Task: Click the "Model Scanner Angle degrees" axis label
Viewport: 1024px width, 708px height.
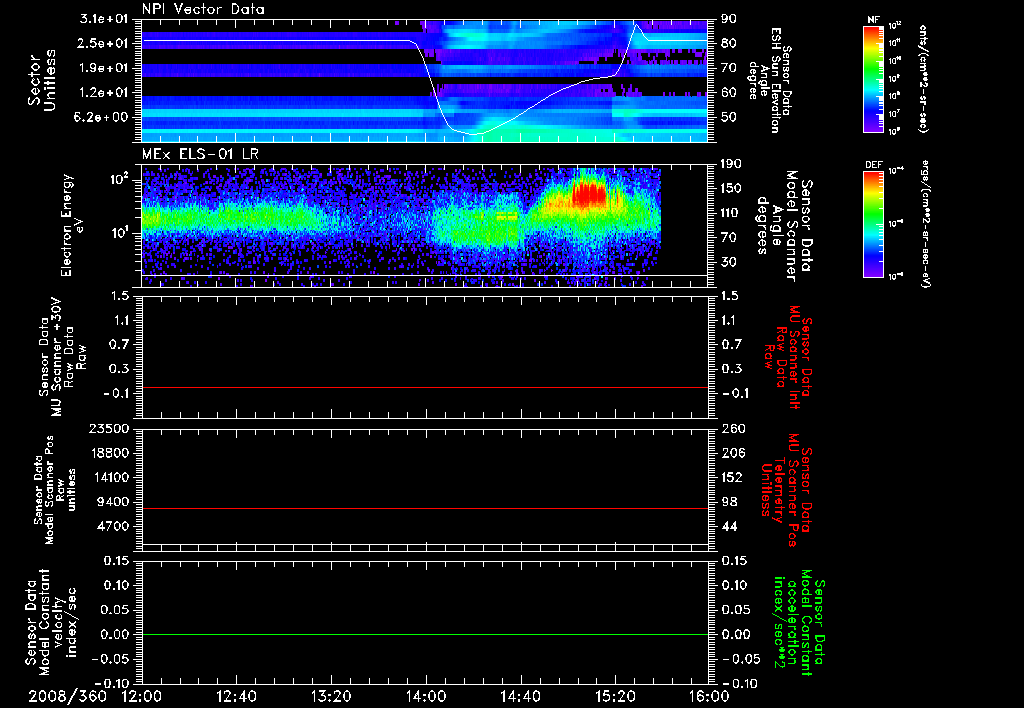Action: pyautogui.click(x=784, y=225)
